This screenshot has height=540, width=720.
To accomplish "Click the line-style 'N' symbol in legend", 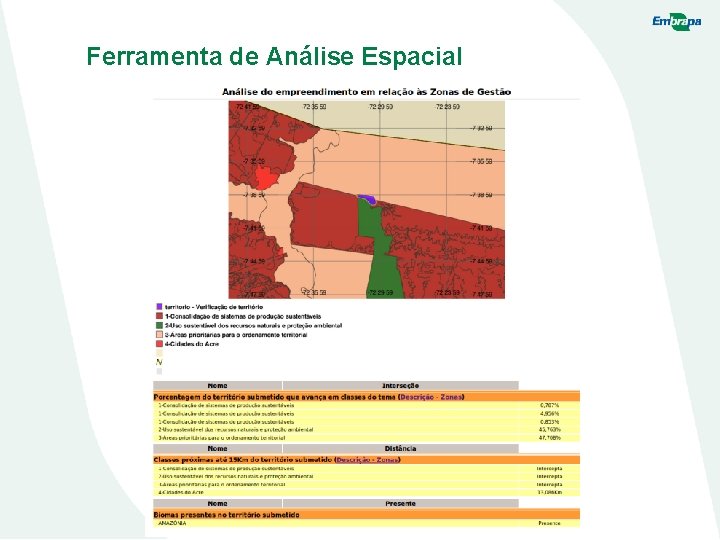I will coord(159,362).
